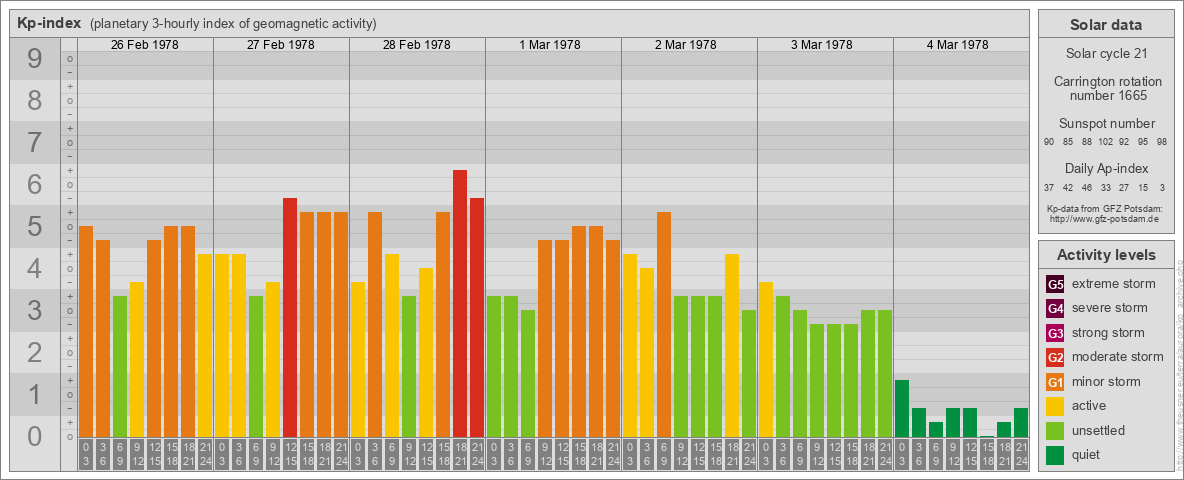Click the quiet legend label
1184x480 pixels.
pyautogui.click(x=1086, y=454)
